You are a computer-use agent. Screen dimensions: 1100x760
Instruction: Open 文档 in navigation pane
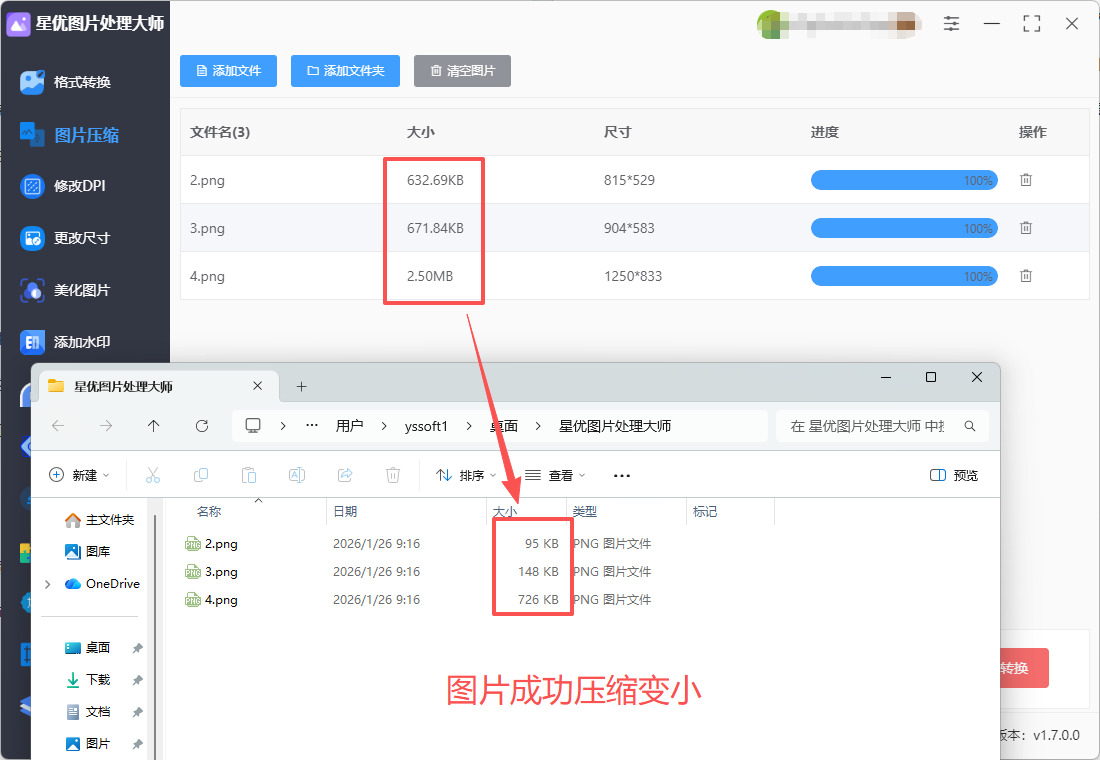[x=87, y=712]
